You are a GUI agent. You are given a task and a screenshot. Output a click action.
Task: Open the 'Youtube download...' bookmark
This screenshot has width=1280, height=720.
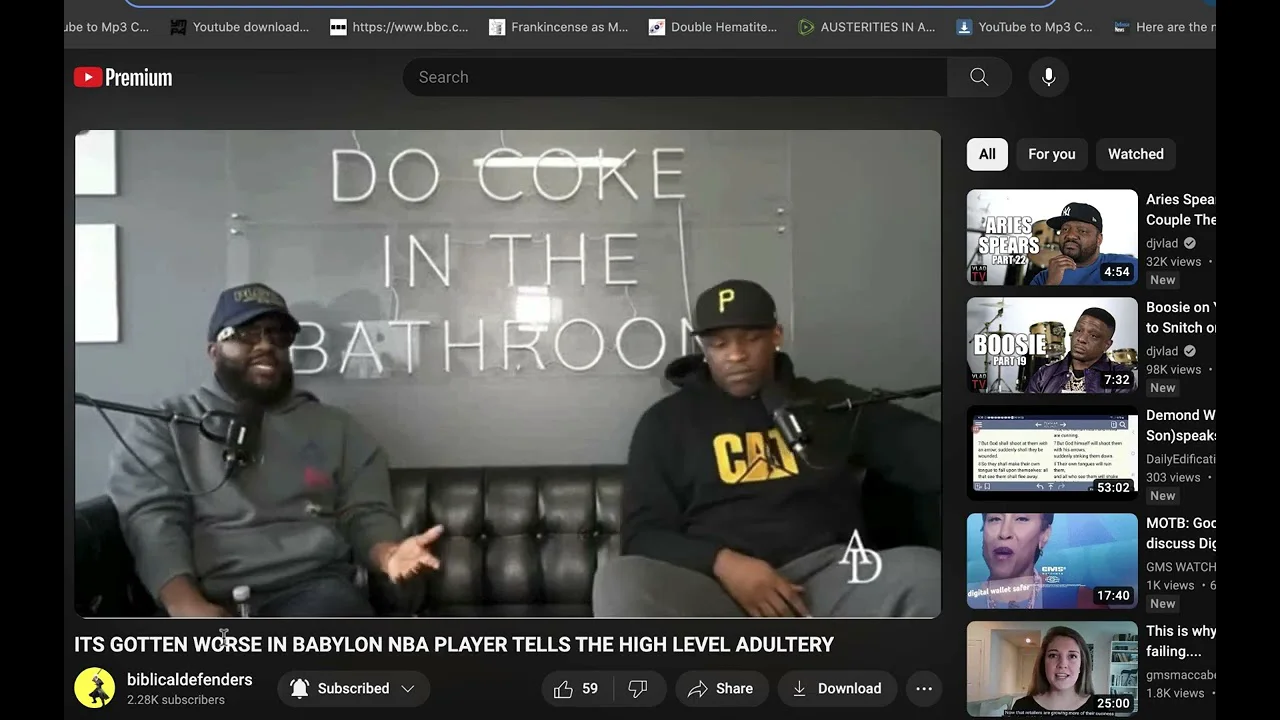click(x=239, y=27)
